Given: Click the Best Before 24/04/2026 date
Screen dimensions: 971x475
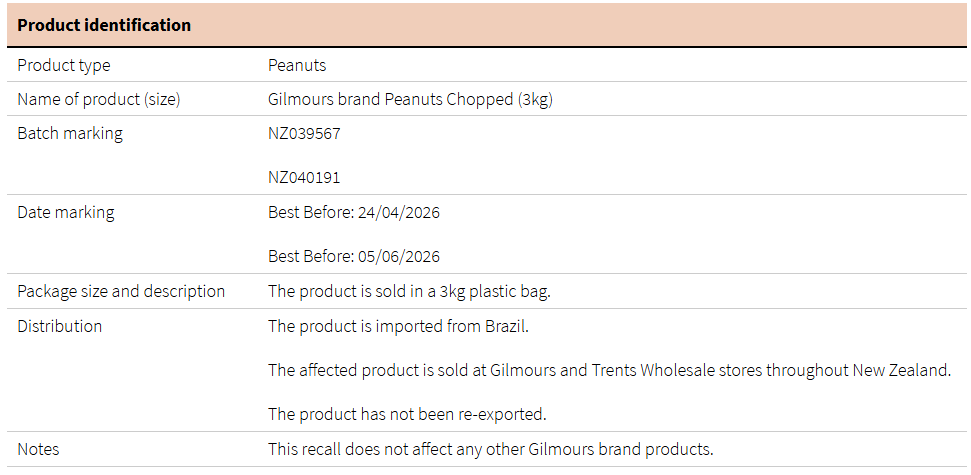Looking at the screenshot, I should click(x=354, y=212).
